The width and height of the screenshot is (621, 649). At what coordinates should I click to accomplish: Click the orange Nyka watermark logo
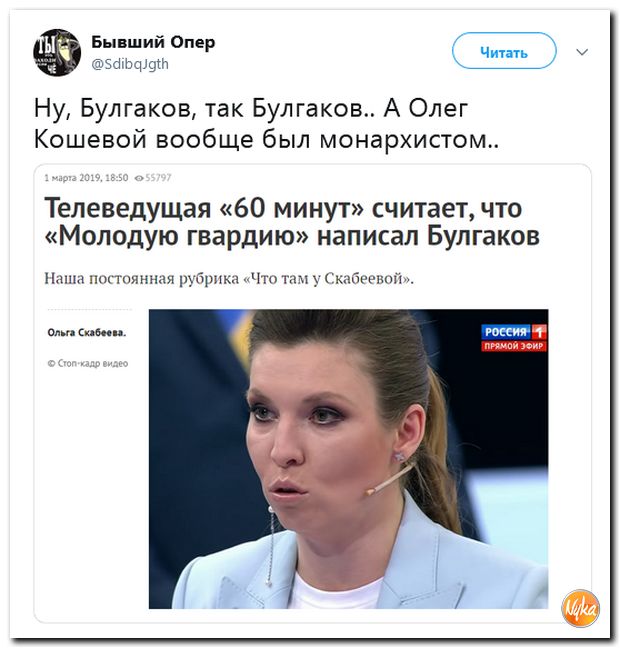[580, 608]
